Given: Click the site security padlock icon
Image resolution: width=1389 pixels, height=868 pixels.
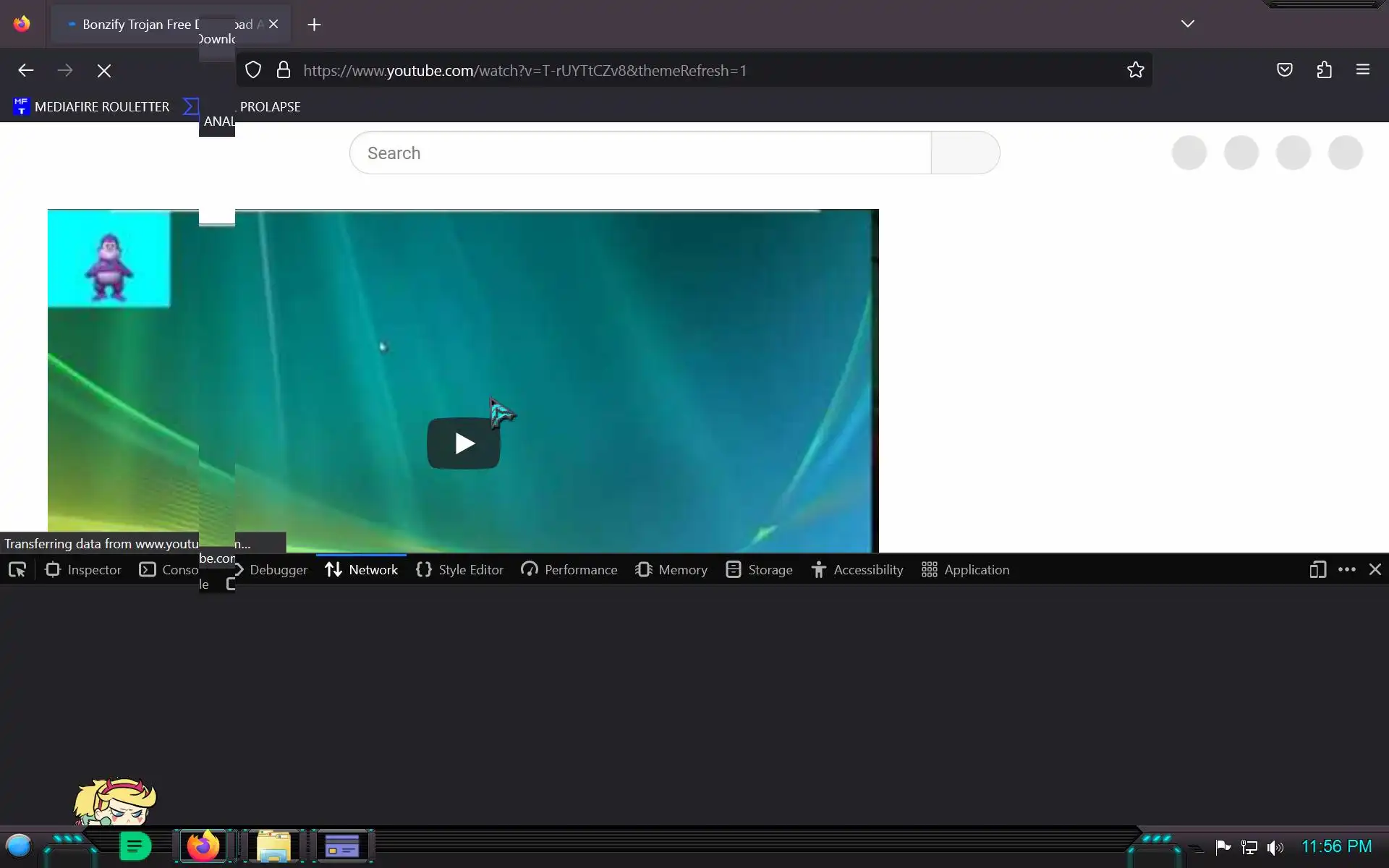Looking at the screenshot, I should pos(284,70).
